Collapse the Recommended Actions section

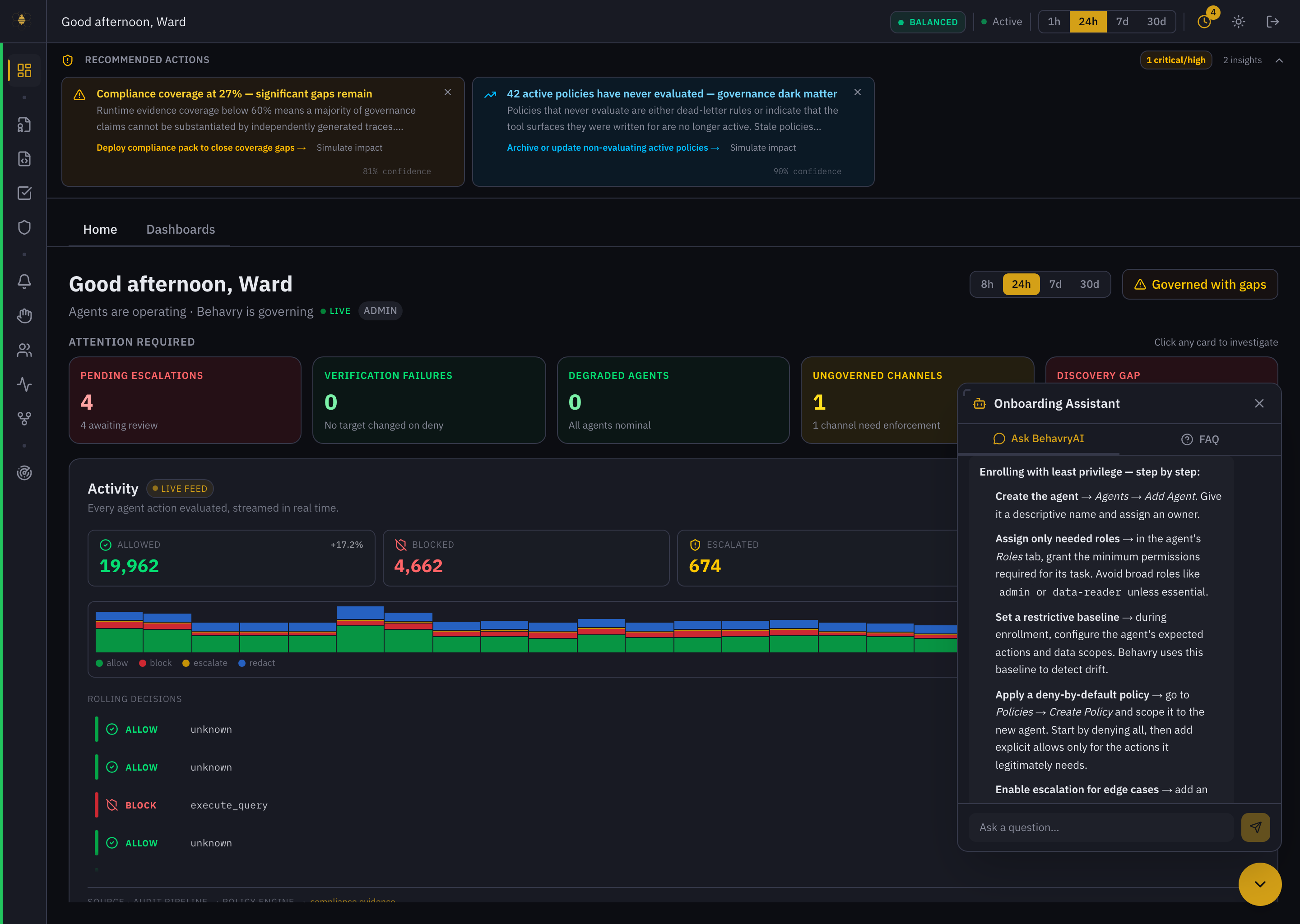point(1279,60)
